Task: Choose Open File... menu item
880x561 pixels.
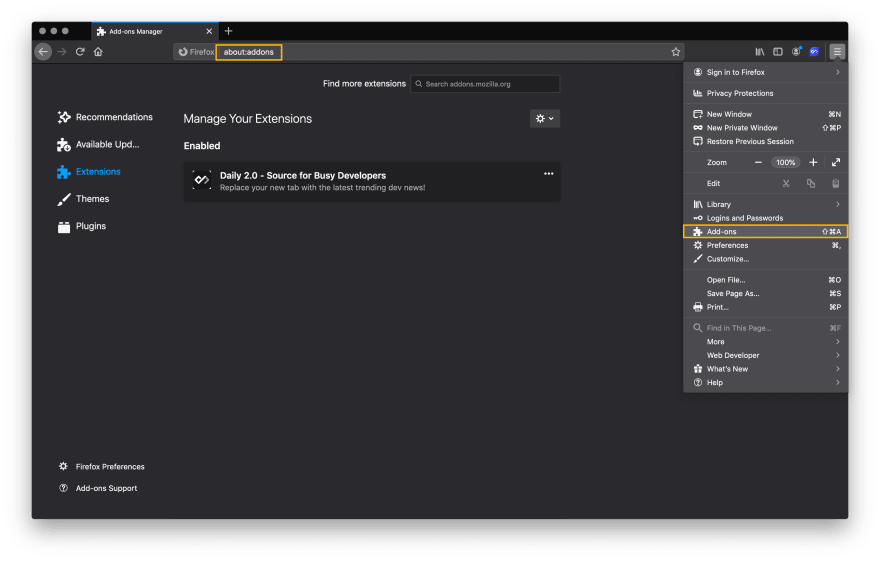Action: [766, 279]
